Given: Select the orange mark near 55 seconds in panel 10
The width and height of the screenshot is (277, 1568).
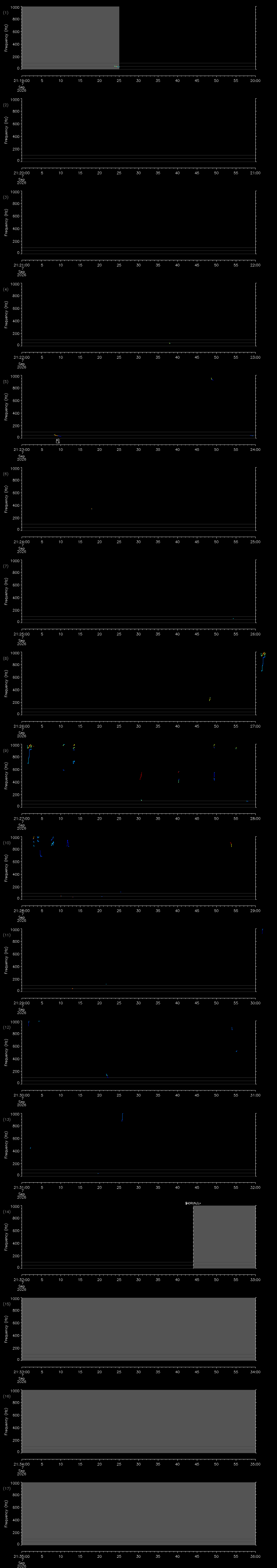Looking at the screenshot, I should (231, 844).
